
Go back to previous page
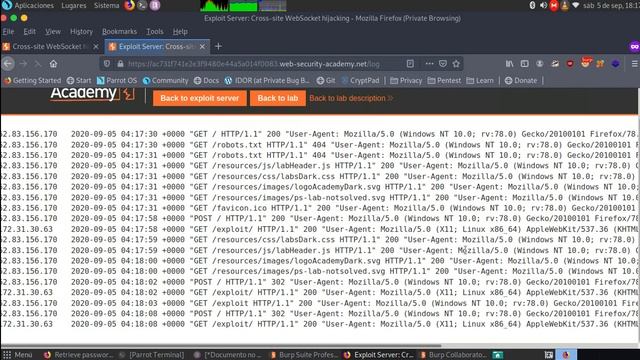coord(8,64)
